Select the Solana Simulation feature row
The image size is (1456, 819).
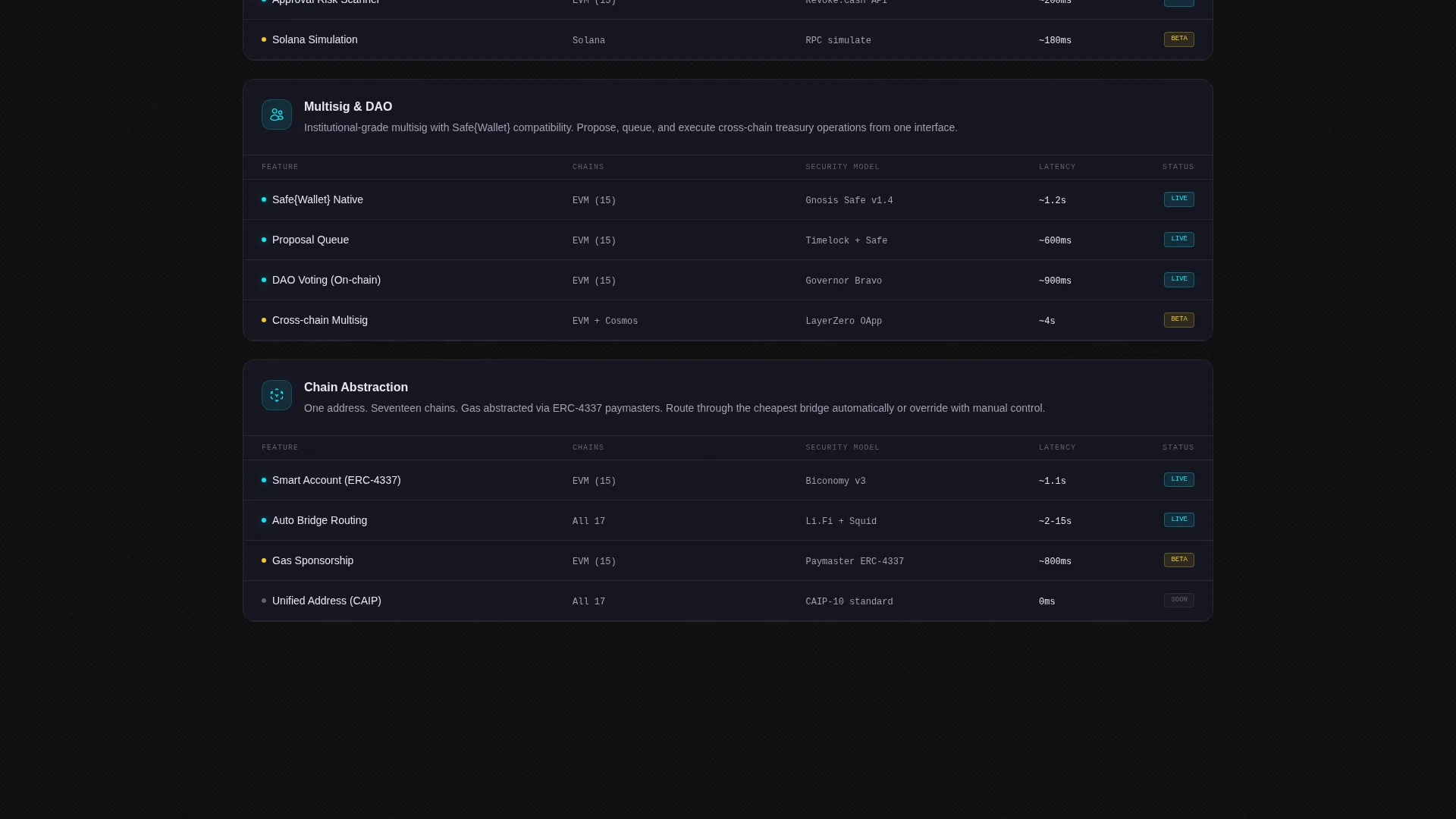(728, 39)
